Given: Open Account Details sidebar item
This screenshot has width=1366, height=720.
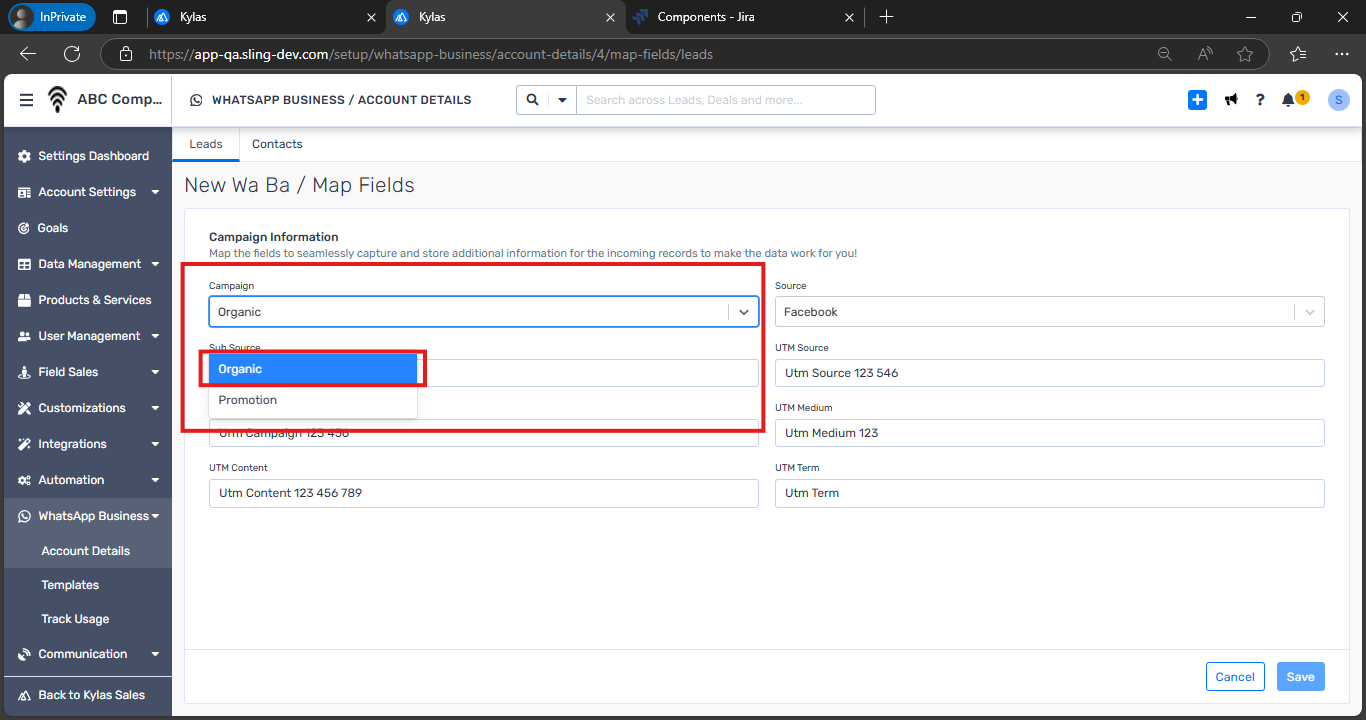Looking at the screenshot, I should point(86,551).
